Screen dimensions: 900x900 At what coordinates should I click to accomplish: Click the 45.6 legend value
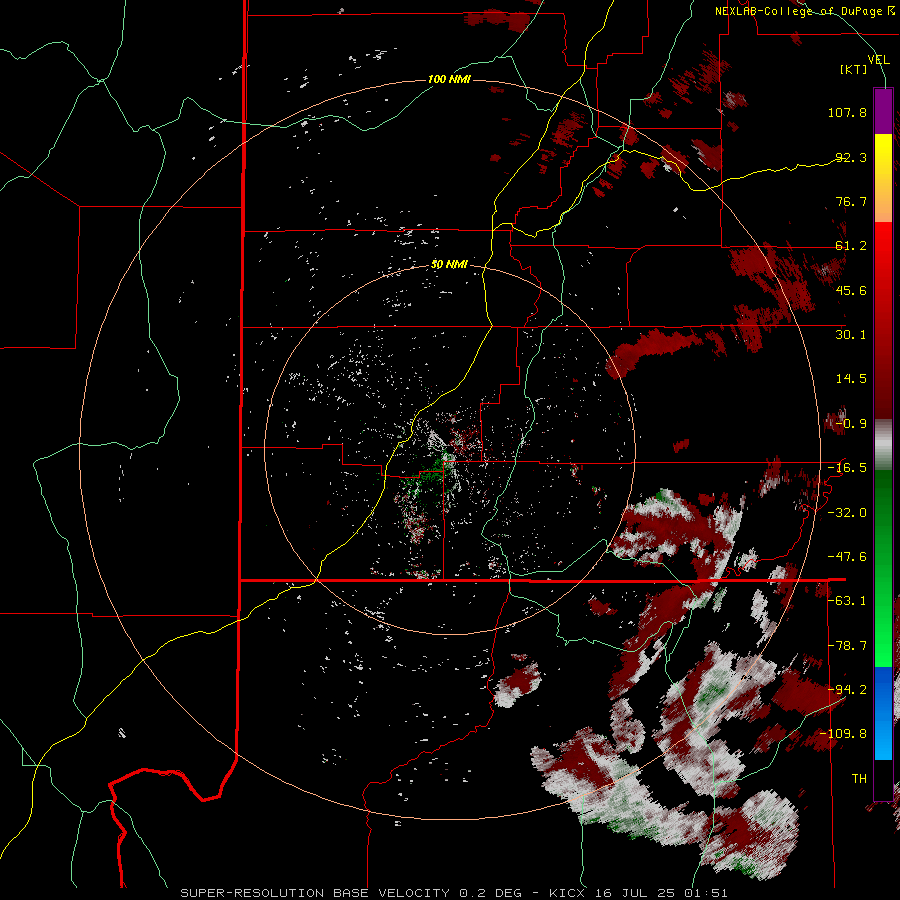point(851,290)
